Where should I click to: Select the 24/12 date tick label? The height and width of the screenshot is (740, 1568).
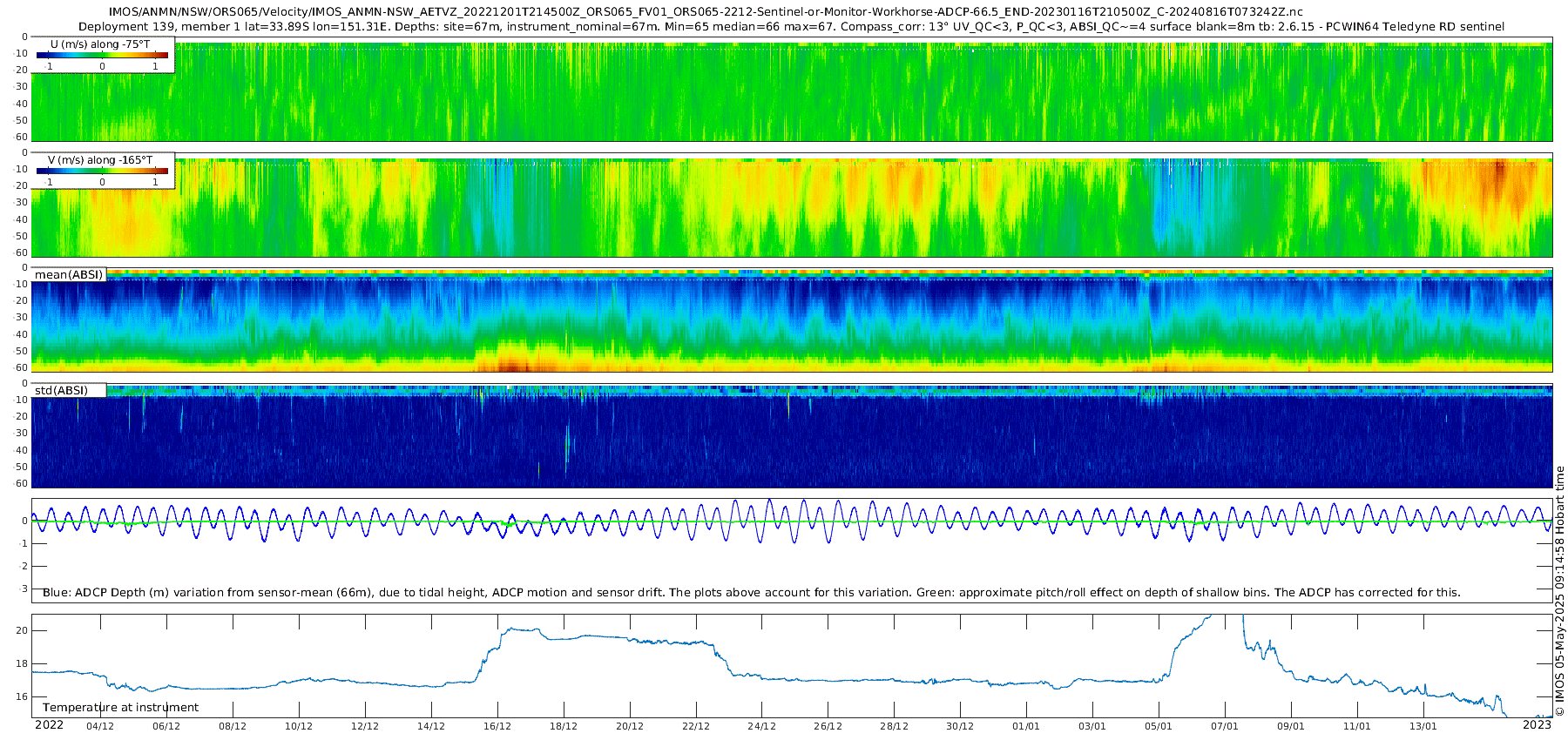click(761, 726)
